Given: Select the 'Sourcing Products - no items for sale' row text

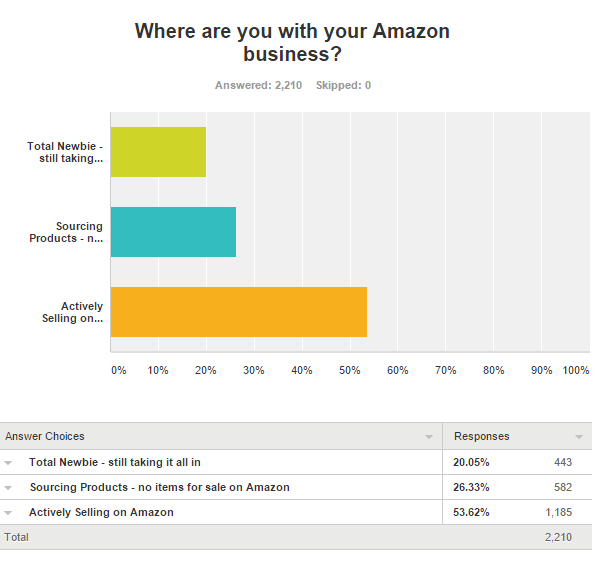Looking at the screenshot, I should (160, 487).
